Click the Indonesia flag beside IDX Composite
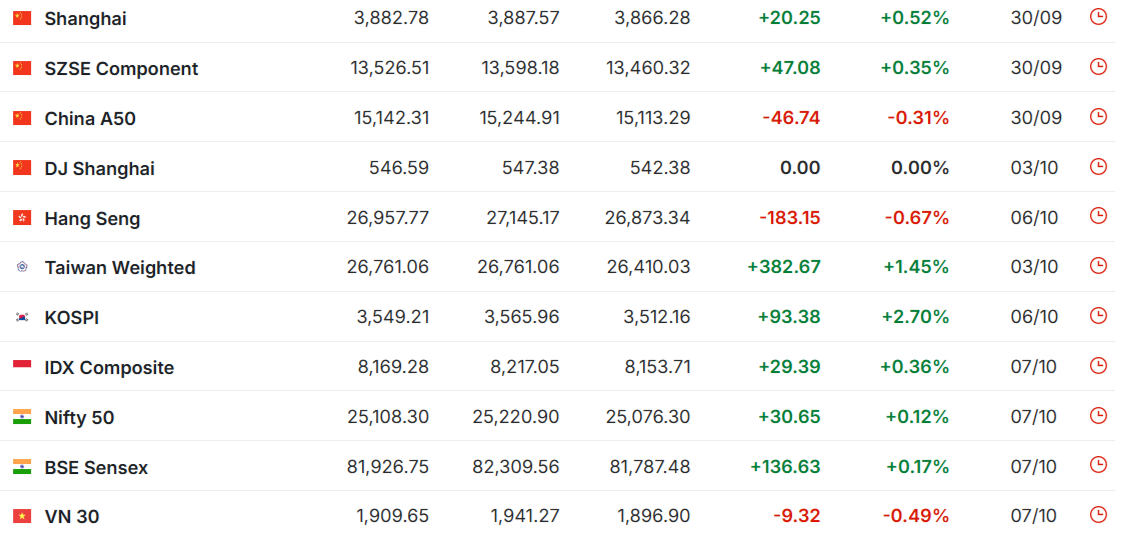Screen dimensions: 1124x537 pyautogui.click(x=22, y=367)
